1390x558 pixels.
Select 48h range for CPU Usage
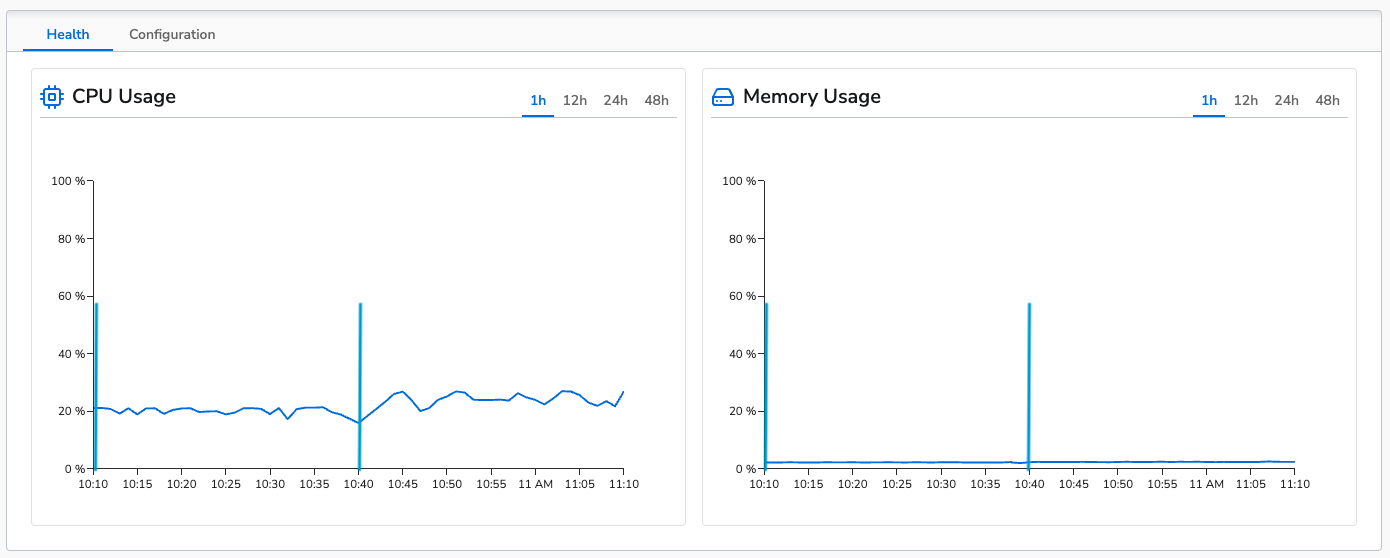click(657, 100)
